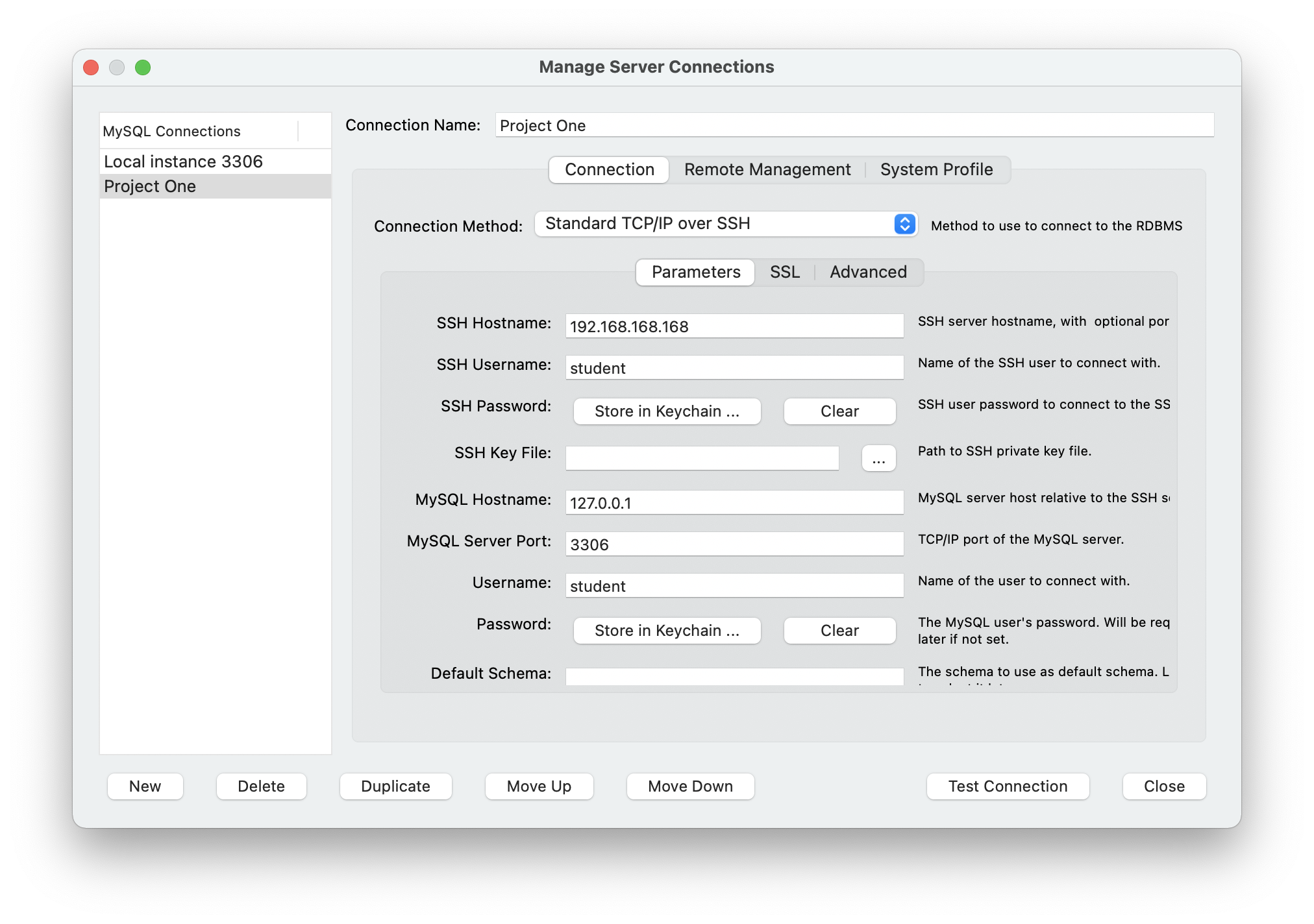
Task: Open the System Profile tab
Action: 936,170
